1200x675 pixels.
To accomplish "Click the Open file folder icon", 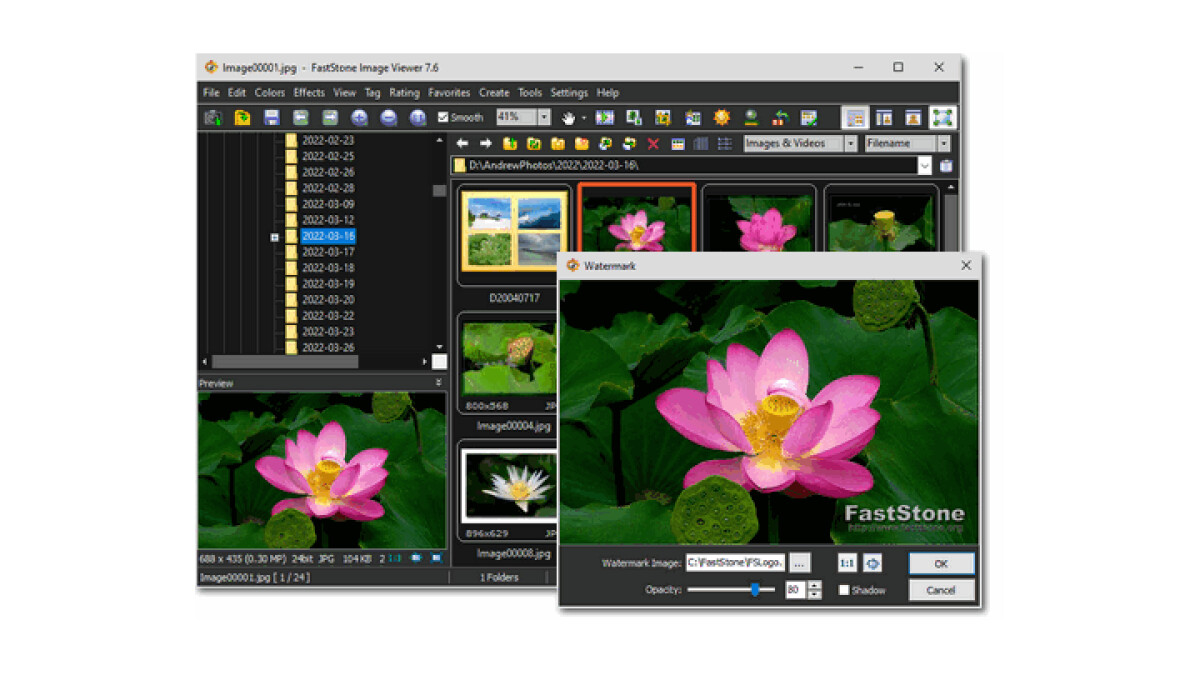I will pos(242,117).
